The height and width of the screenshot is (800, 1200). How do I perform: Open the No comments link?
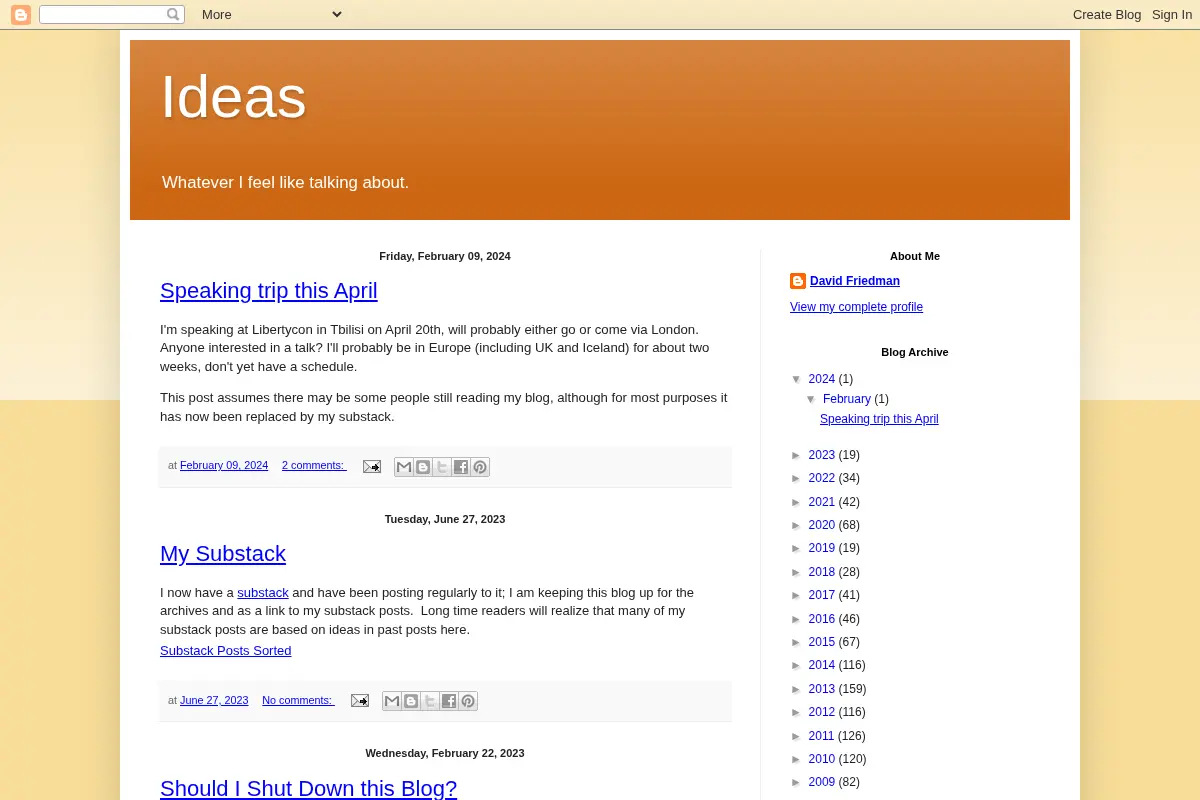coord(298,700)
